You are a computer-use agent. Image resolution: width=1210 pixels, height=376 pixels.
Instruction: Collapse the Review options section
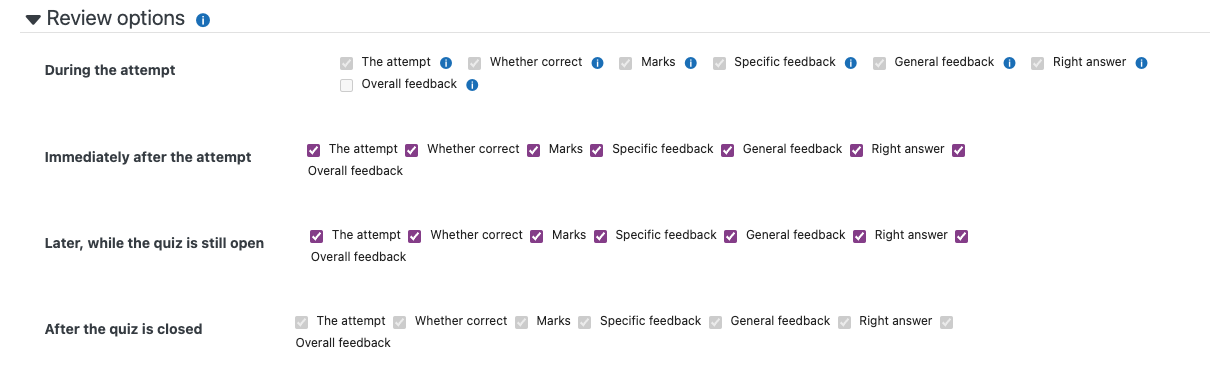tap(33, 19)
